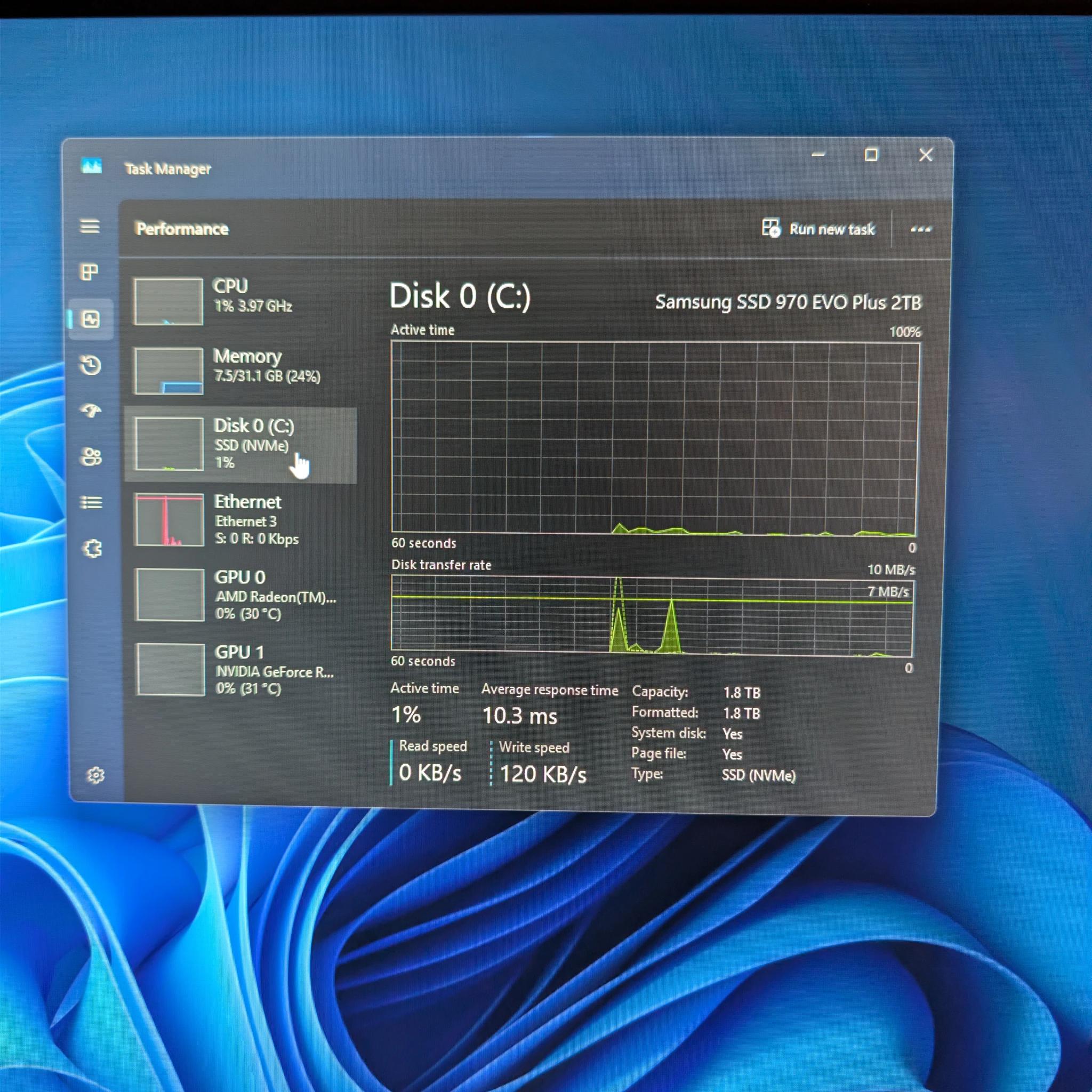Click the GPU 1 mini graph thumbnail
Viewport: 1092px width, 1092px height.
(170, 670)
